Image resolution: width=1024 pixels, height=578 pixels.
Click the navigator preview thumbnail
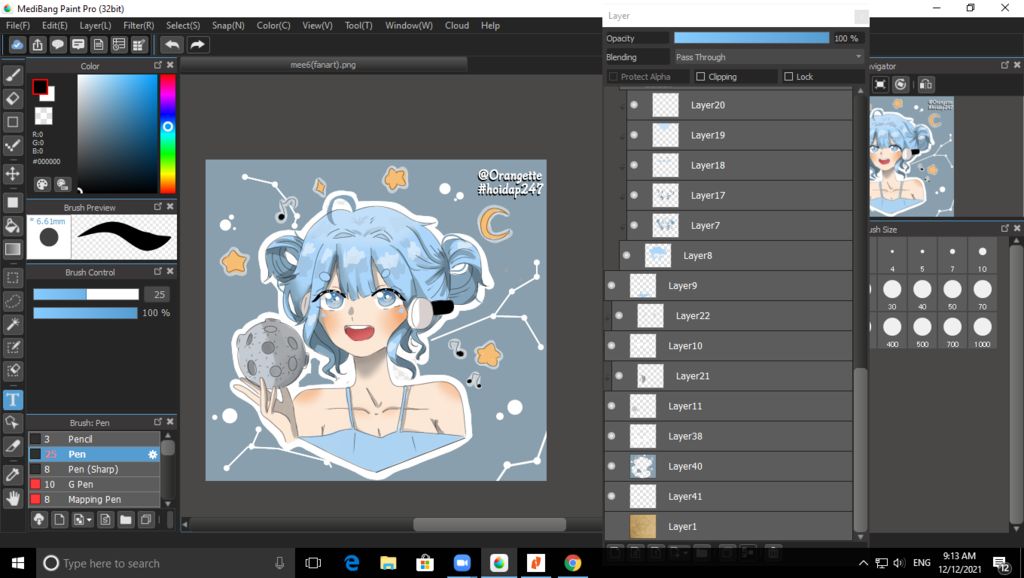pos(912,157)
